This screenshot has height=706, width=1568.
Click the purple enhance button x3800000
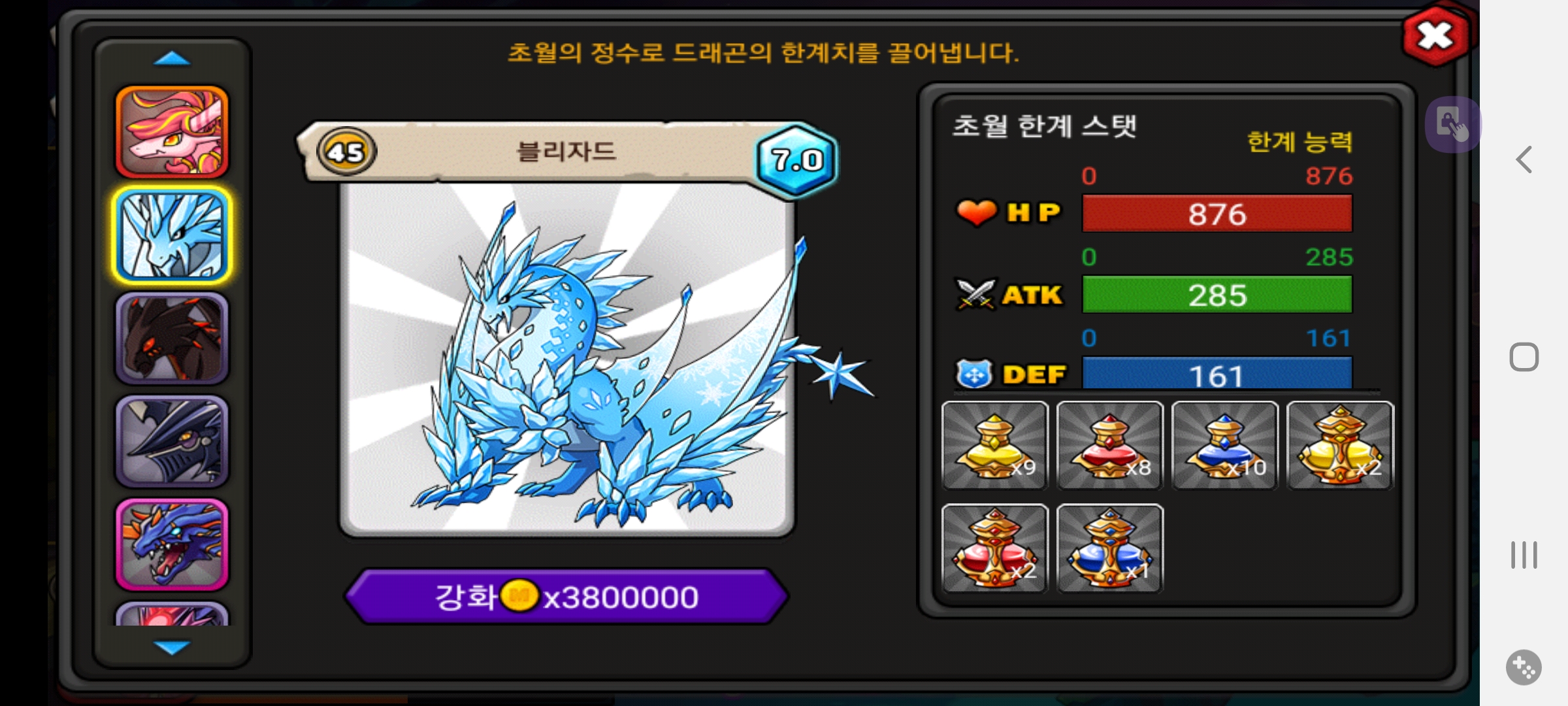click(x=566, y=596)
